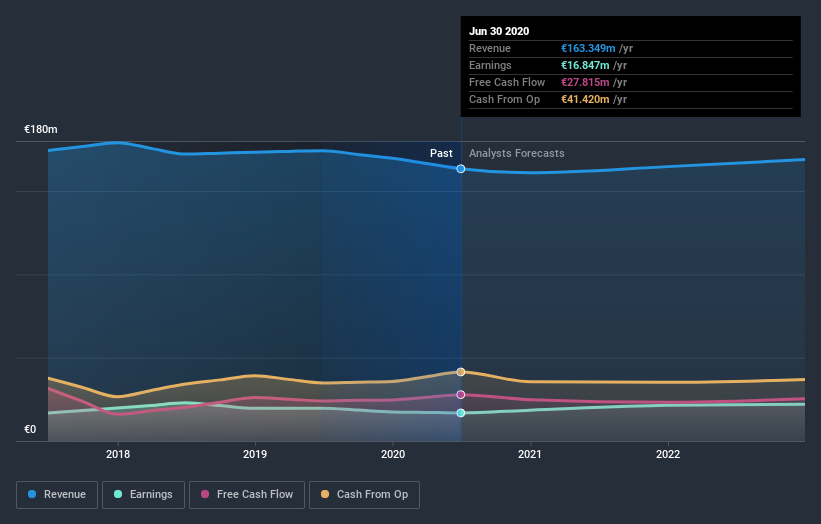This screenshot has height=524, width=821.
Task: Select the Revenue data point marker
Action: [461, 169]
